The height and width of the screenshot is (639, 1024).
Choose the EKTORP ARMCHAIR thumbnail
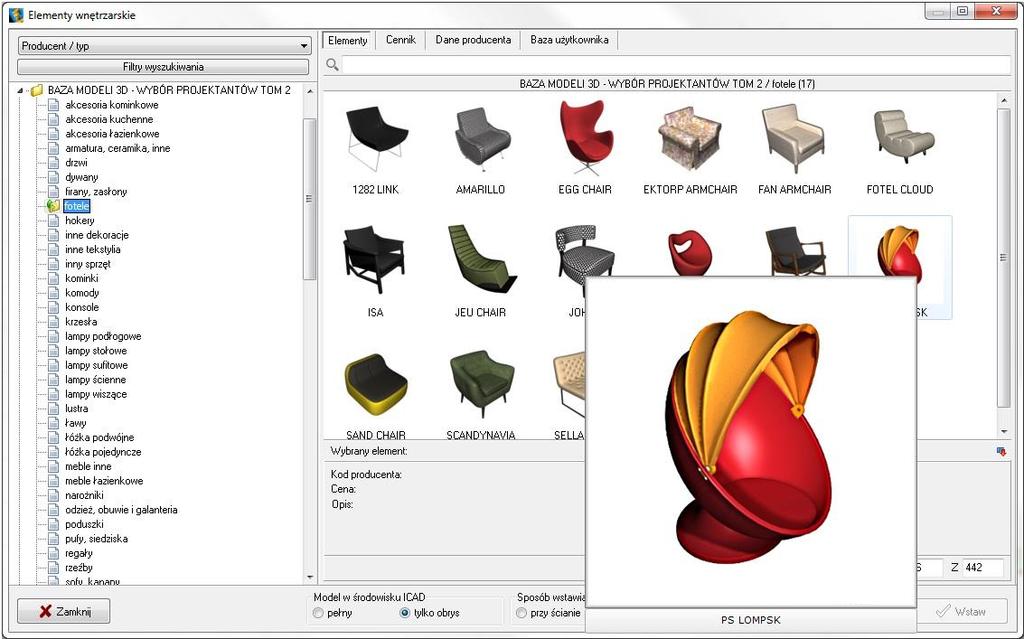click(690, 139)
